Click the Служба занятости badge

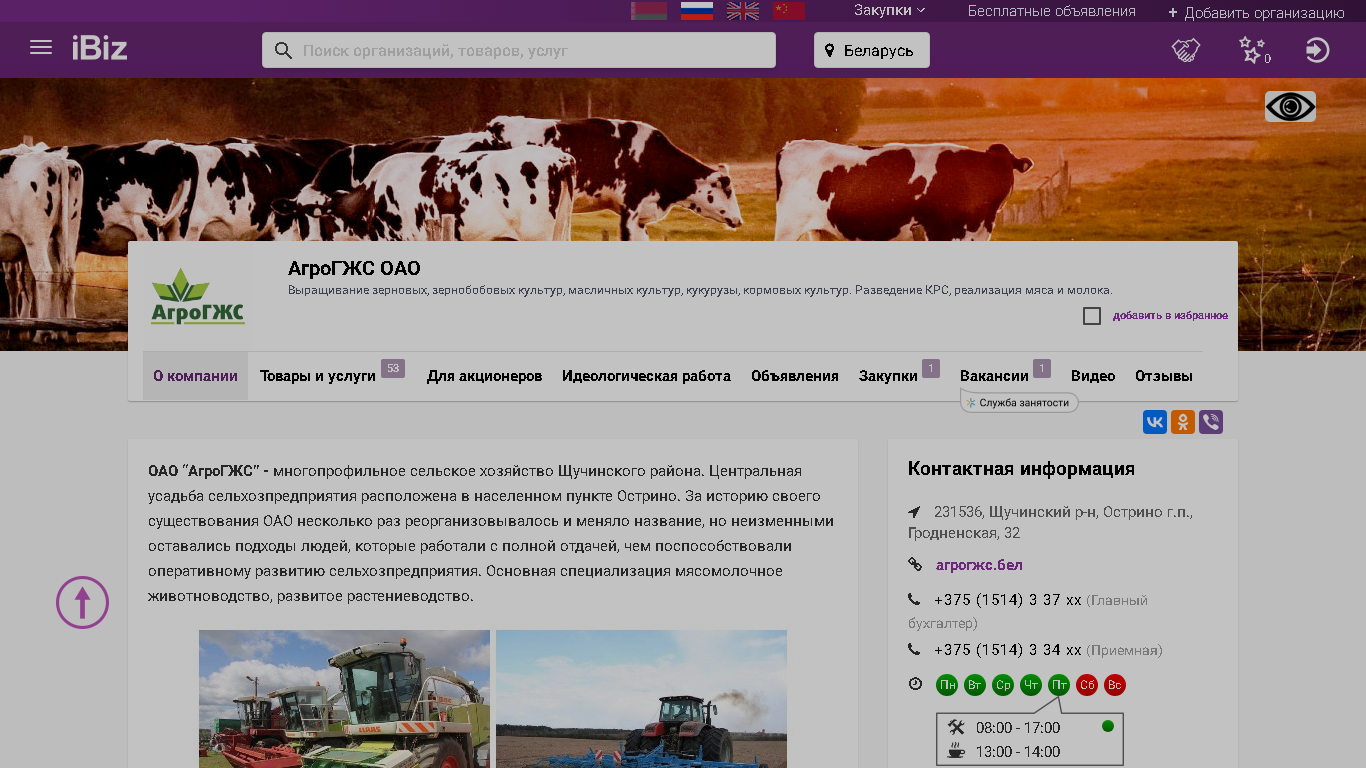[x=1019, y=403]
